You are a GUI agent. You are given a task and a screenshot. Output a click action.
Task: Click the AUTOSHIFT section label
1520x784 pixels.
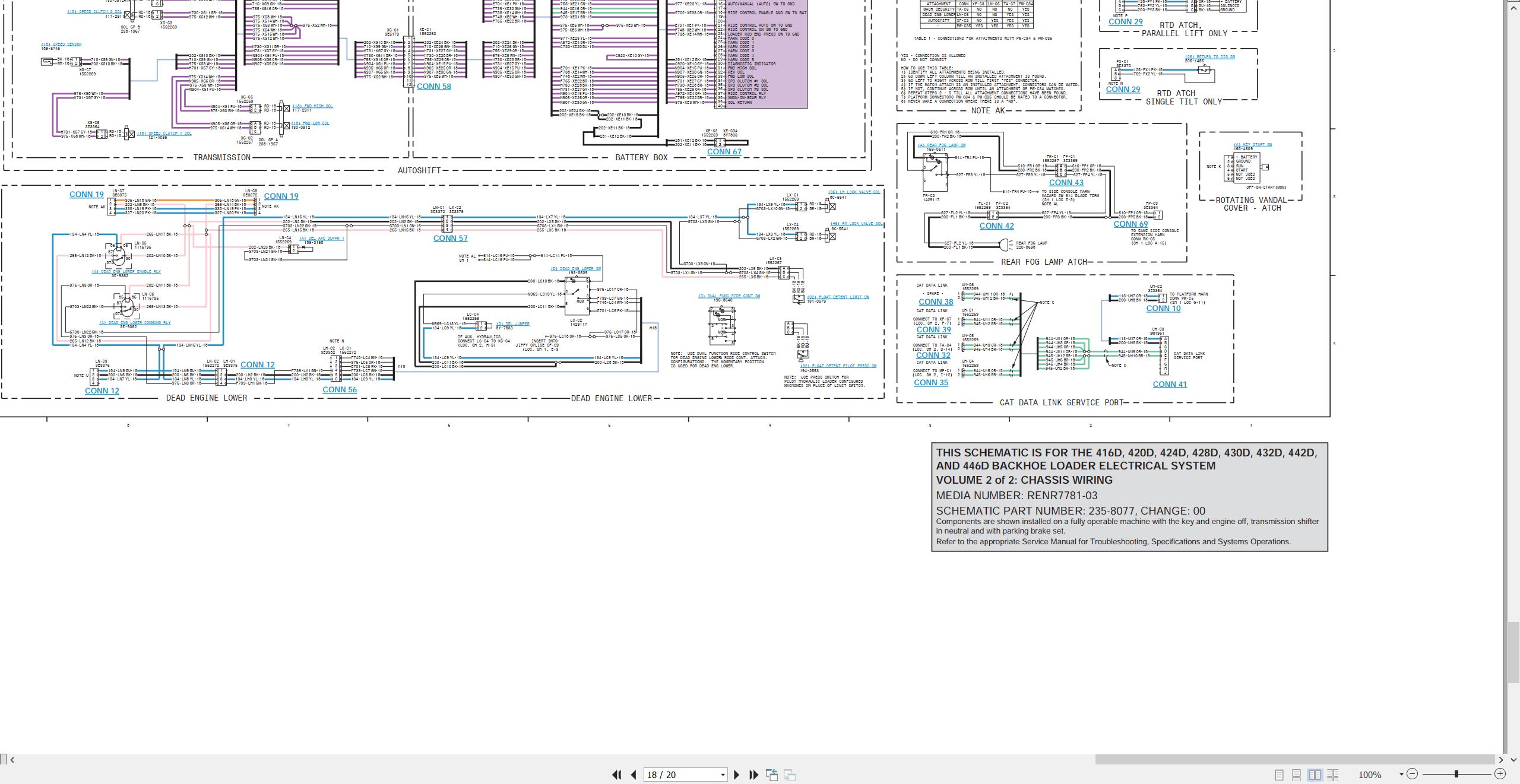point(419,171)
